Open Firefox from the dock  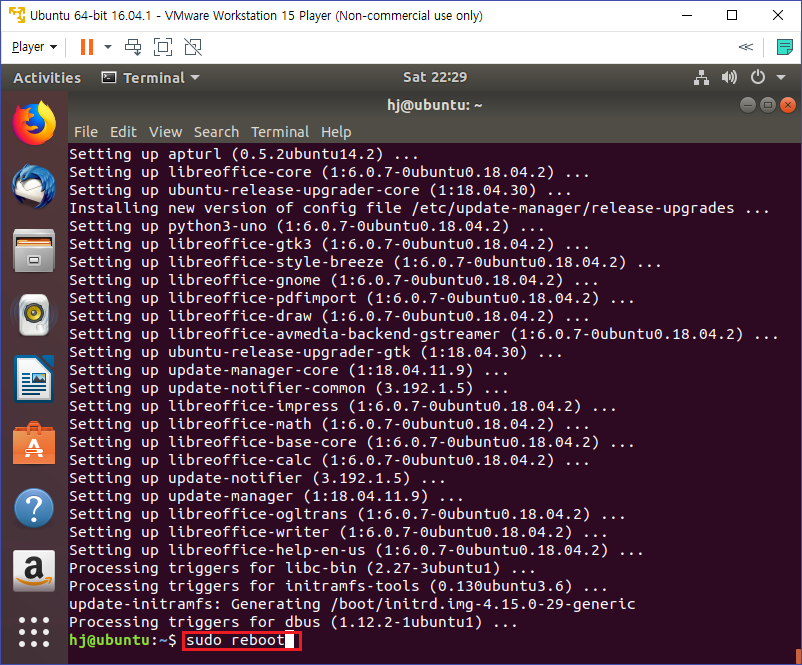point(34,123)
